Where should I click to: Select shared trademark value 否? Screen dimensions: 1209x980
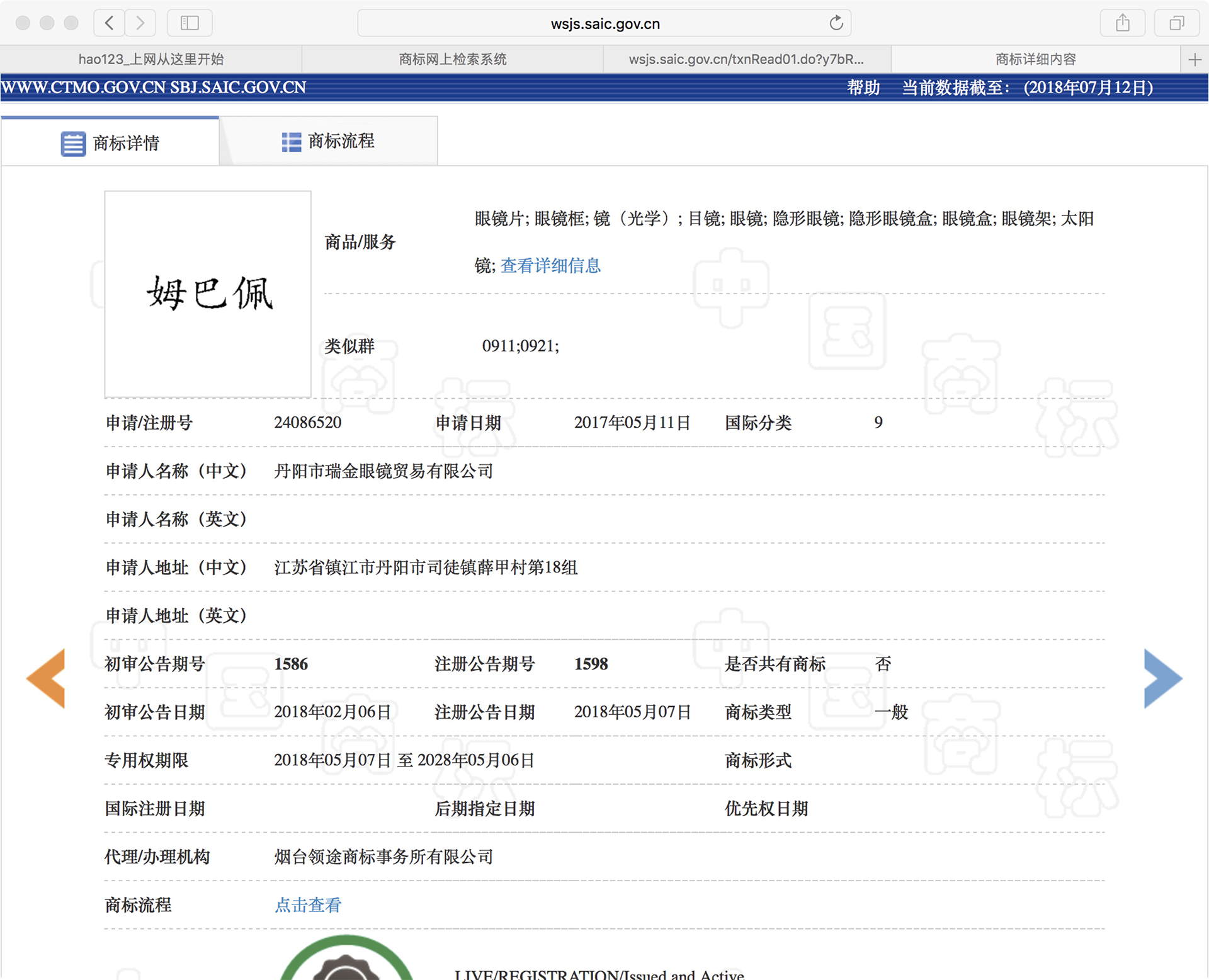click(883, 664)
